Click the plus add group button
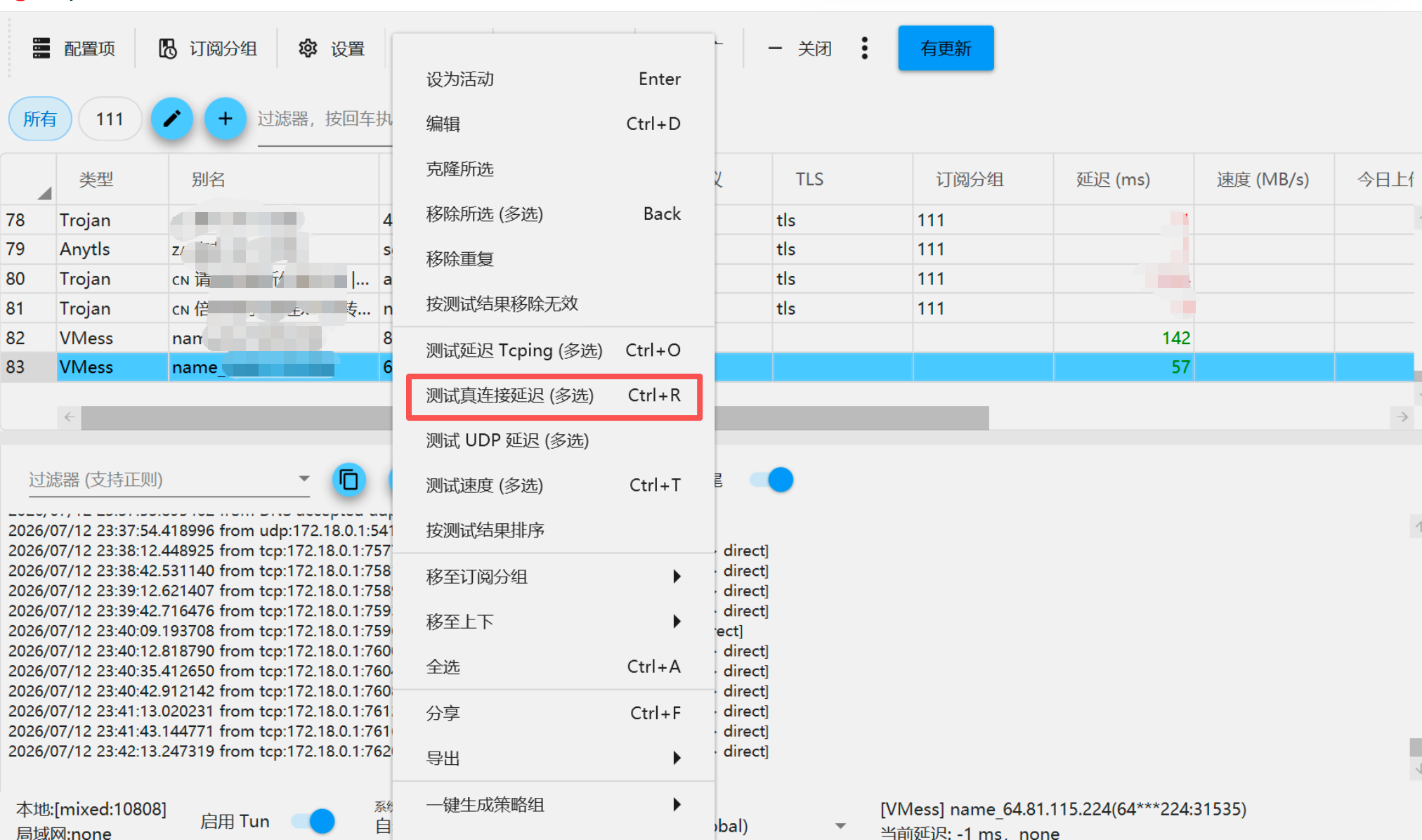The image size is (1422, 840). pyautogui.click(x=225, y=119)
